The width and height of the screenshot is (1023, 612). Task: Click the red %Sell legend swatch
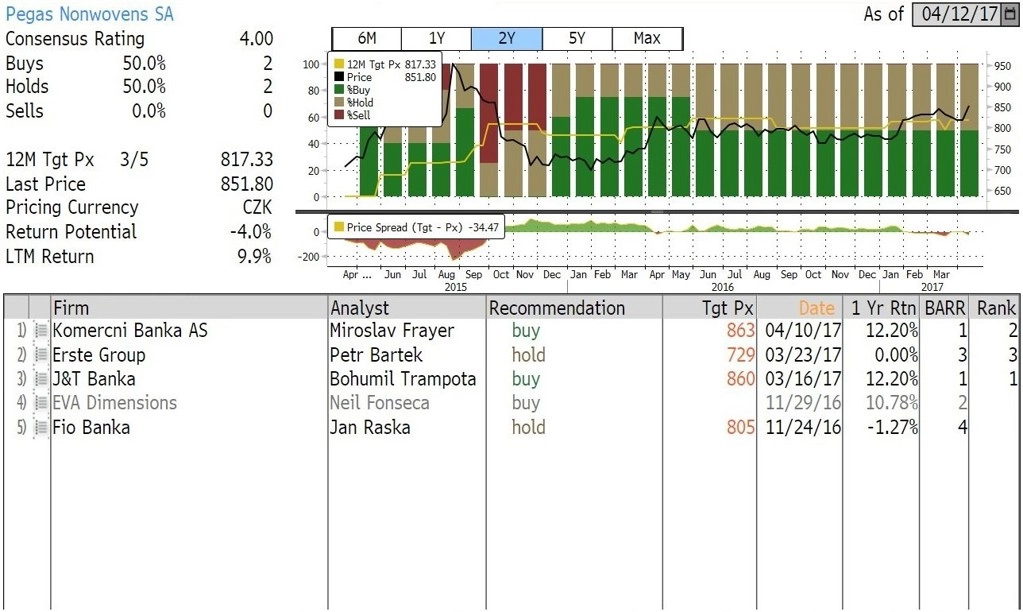tap(339, 115)
